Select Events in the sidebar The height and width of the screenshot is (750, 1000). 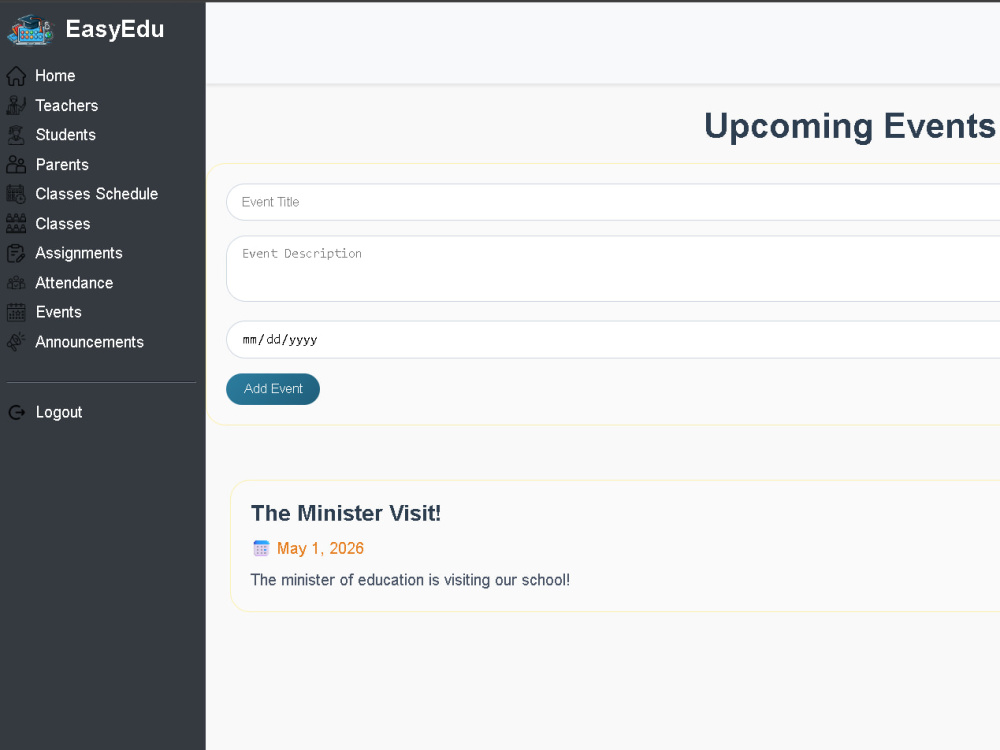click(59, 312)
